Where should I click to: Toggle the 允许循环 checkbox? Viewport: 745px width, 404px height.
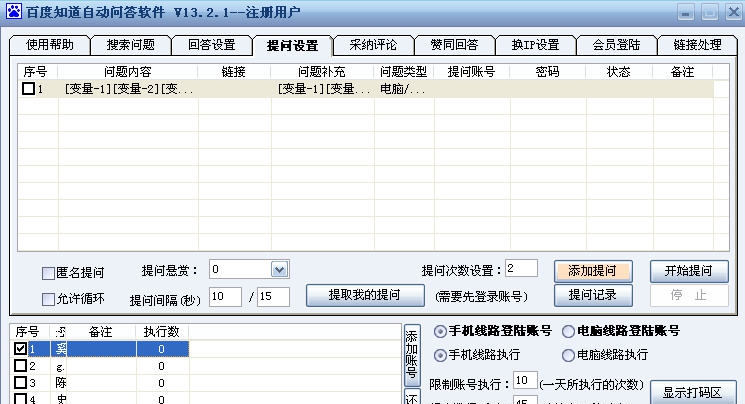pos(48,299)
